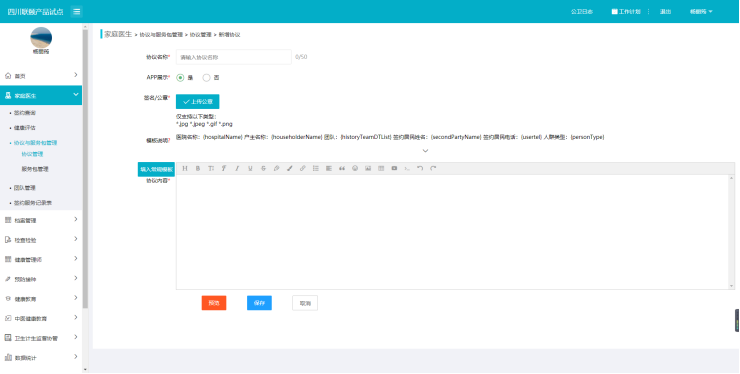Viewport: 740px width, 374px height.
Task: Insert a video with the video icon
Action: [394, 169]
